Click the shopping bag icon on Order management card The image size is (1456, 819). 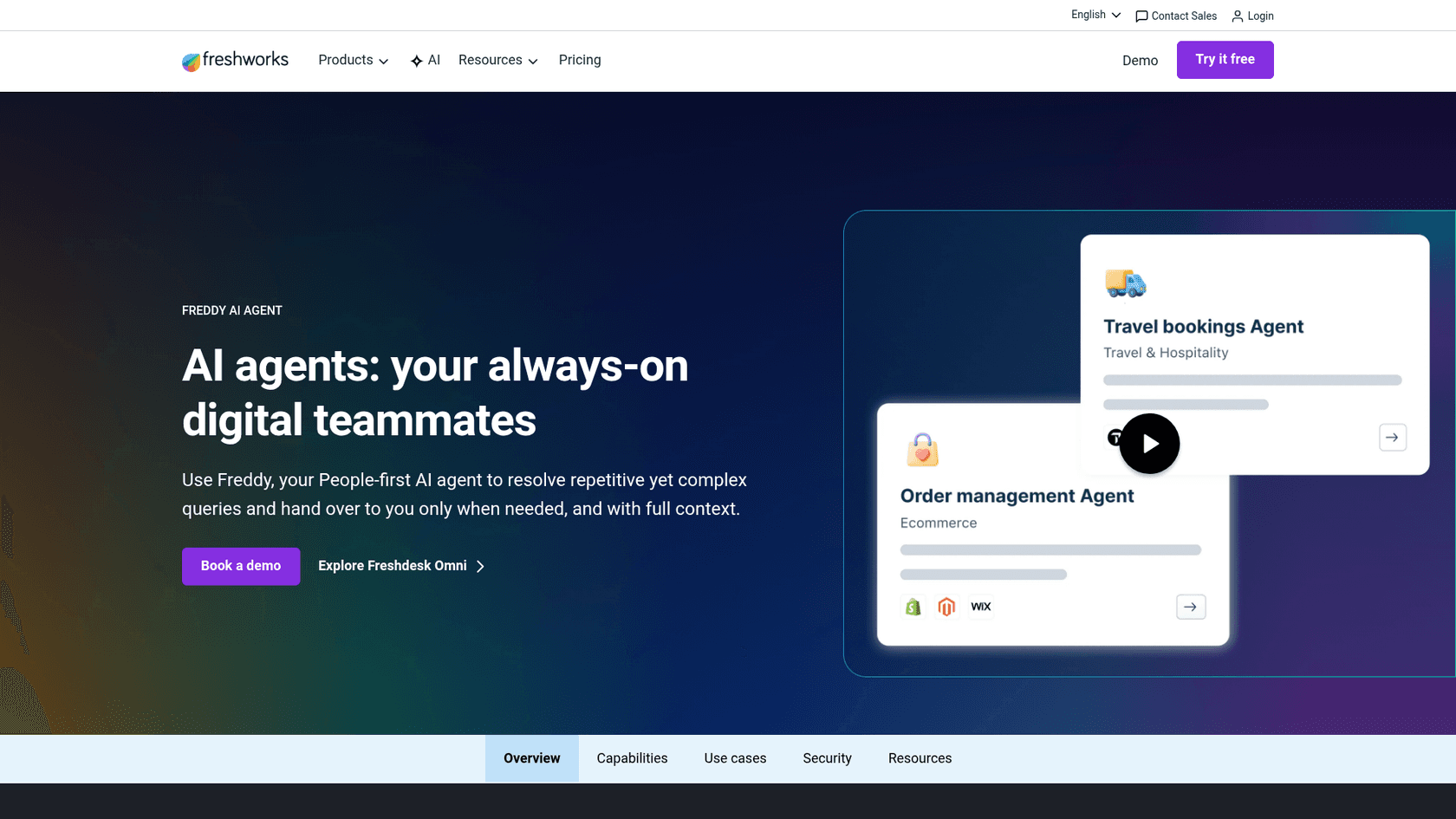(922, 450)
